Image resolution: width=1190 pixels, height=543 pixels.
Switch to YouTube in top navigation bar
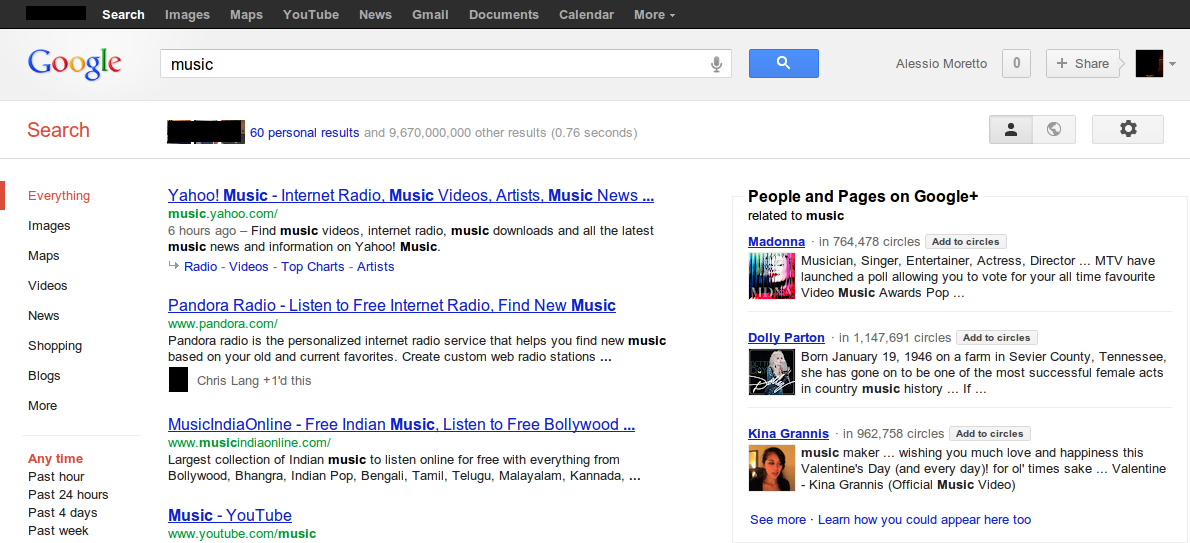(310, 15)
